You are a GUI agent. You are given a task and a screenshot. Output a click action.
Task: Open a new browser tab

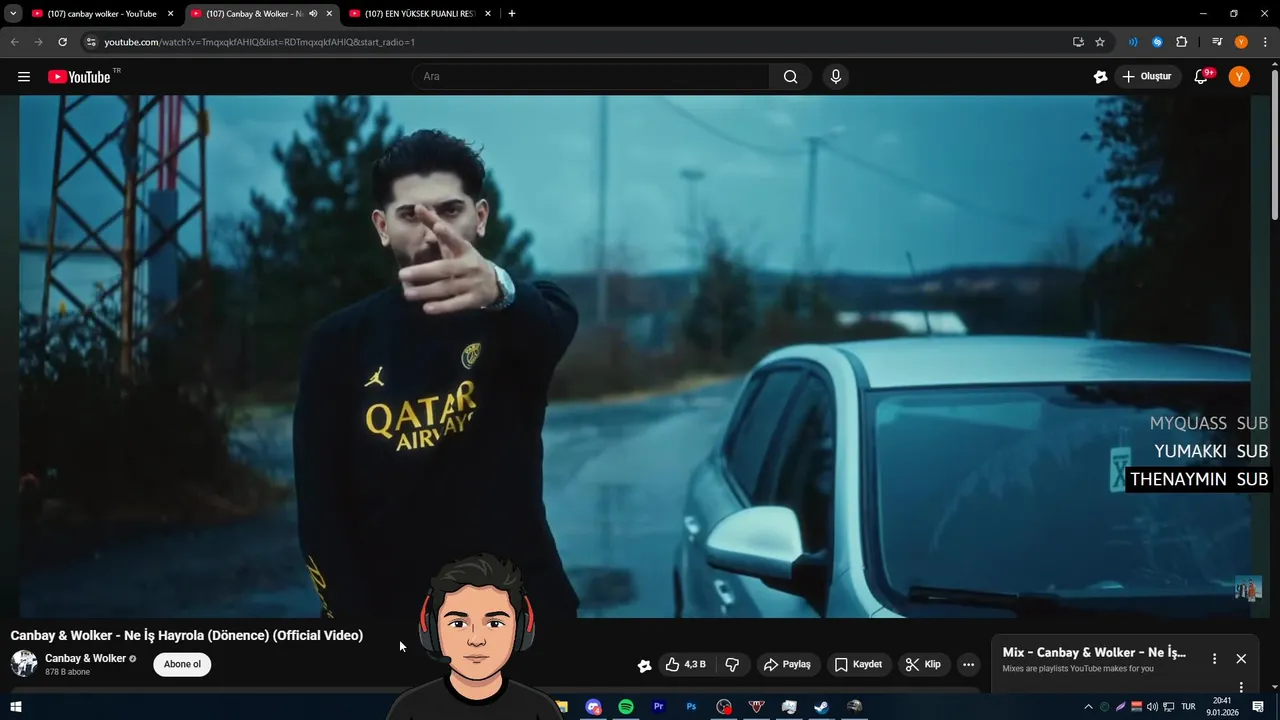[512, 14]
